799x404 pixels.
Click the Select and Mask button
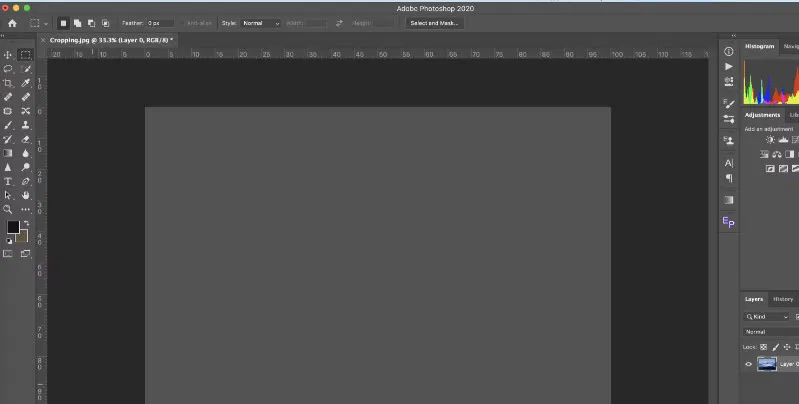[435, 22]
